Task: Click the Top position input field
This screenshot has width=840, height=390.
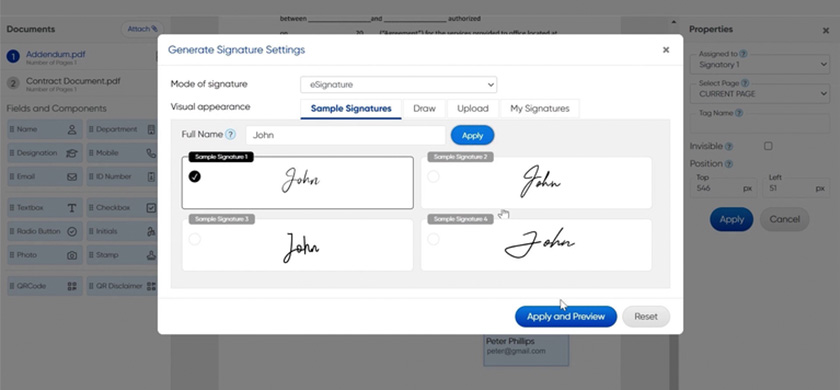Action: click(x=723, y=189)
